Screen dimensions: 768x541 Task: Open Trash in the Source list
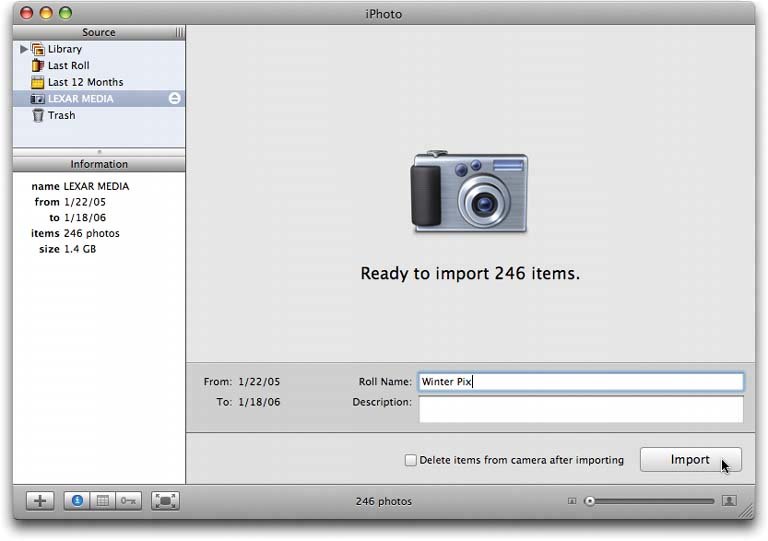click(61, 115)
